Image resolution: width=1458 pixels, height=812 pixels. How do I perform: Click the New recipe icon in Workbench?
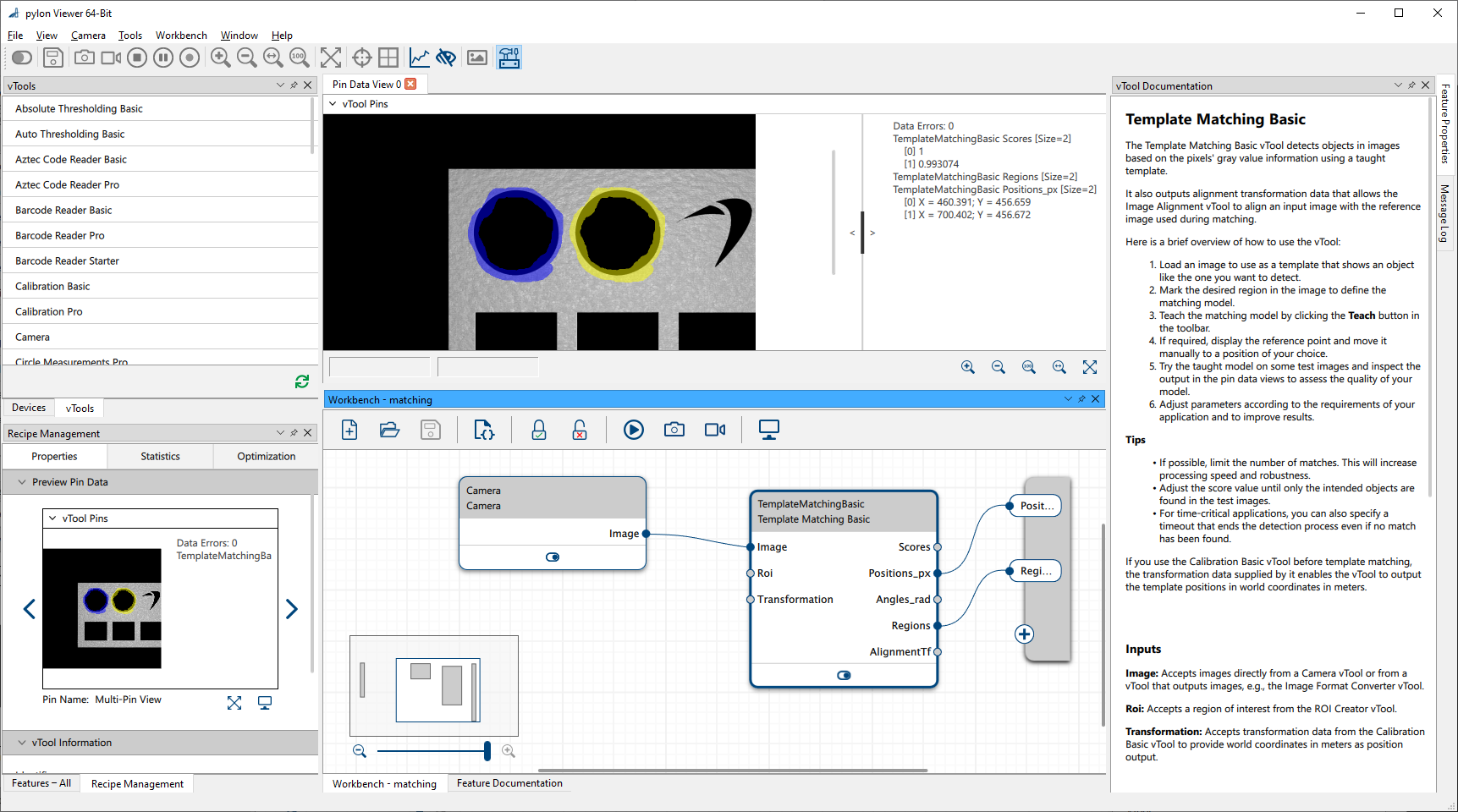click(x=349, y=430)
